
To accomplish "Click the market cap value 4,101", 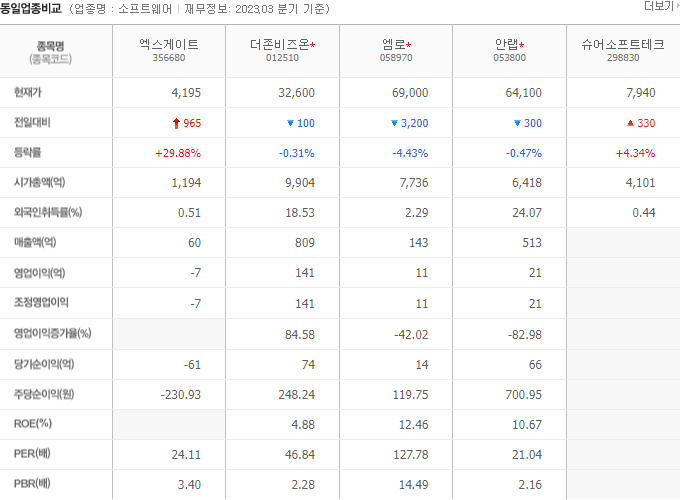I will [641, 183].
